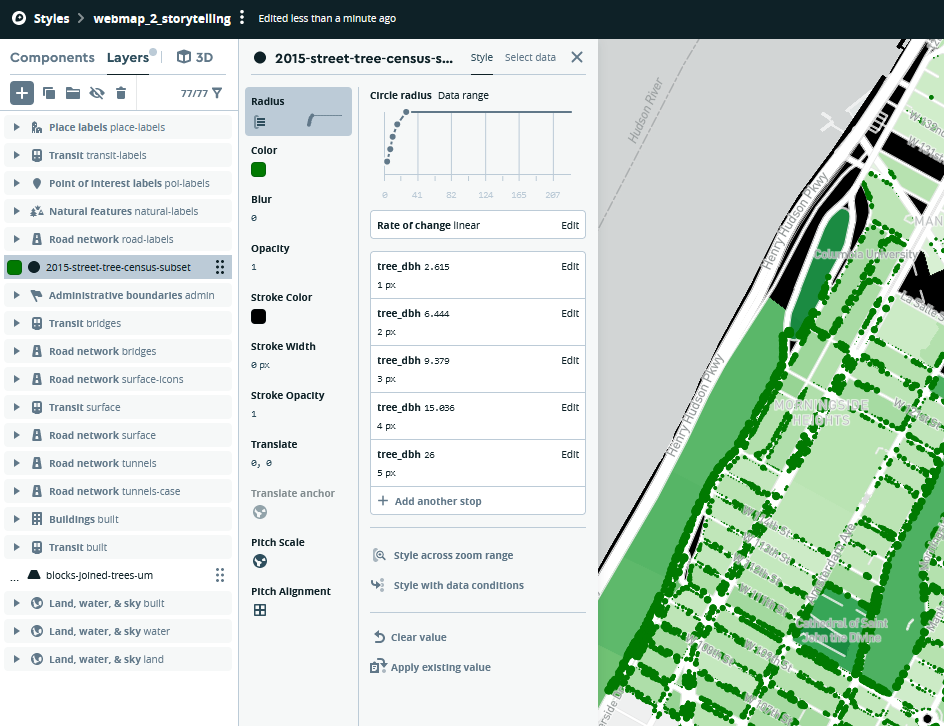Open the style options three-dot menu
Viewport: 944px width, 726px height.
[242, 18]
